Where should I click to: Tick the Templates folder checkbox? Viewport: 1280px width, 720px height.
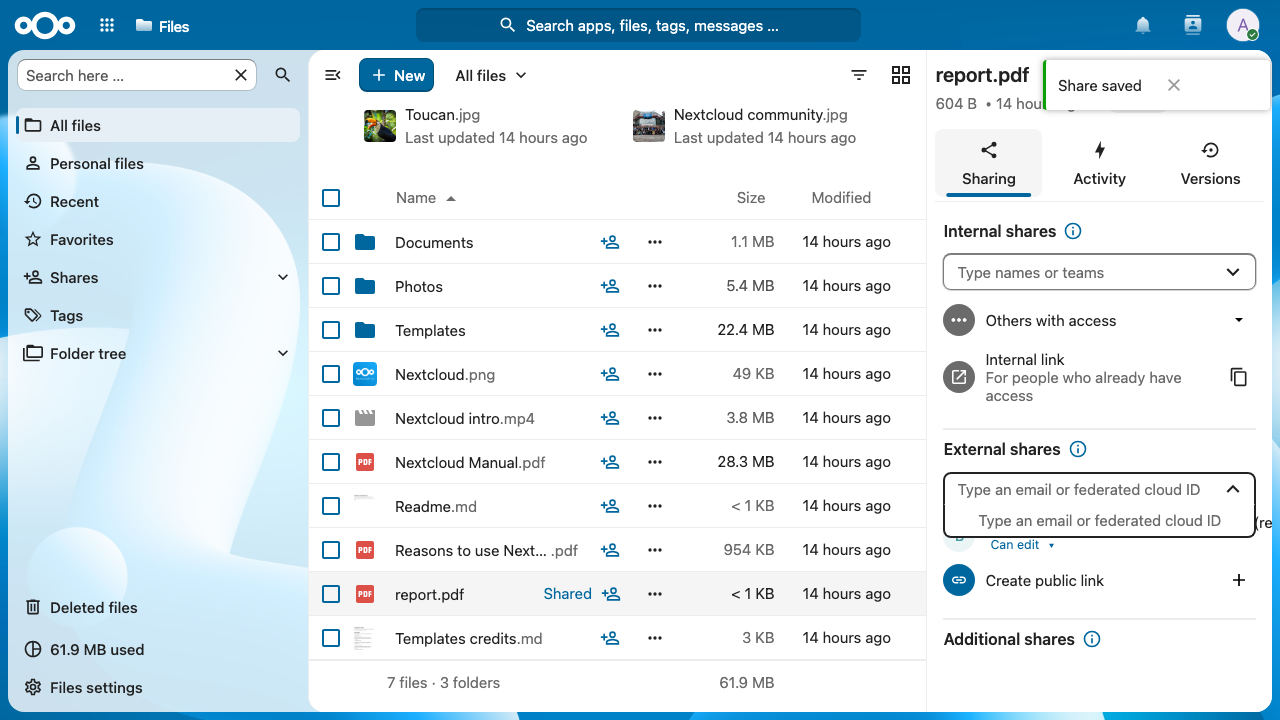click(331, 330)
